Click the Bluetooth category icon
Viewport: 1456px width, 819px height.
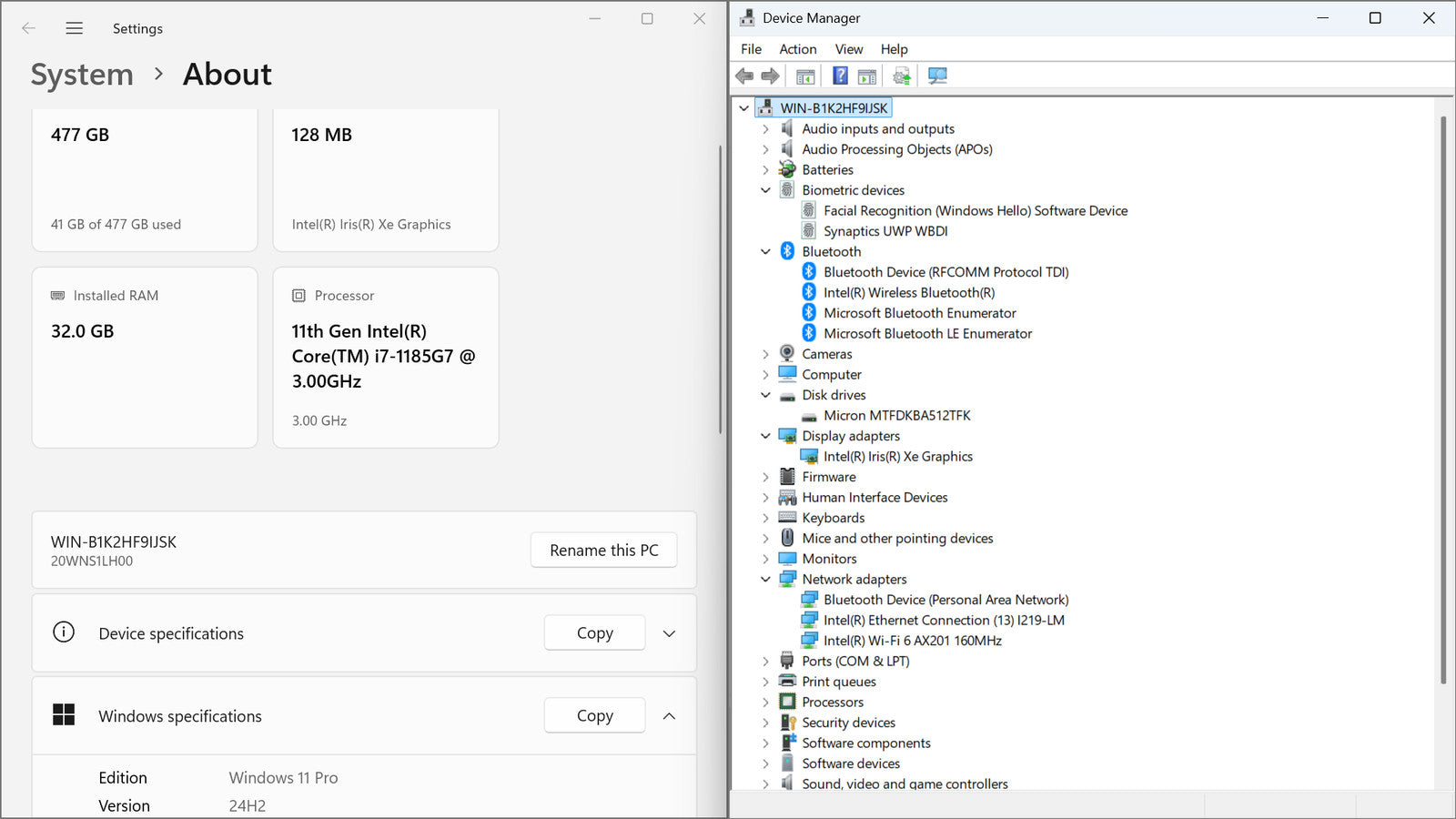point(787,251)
